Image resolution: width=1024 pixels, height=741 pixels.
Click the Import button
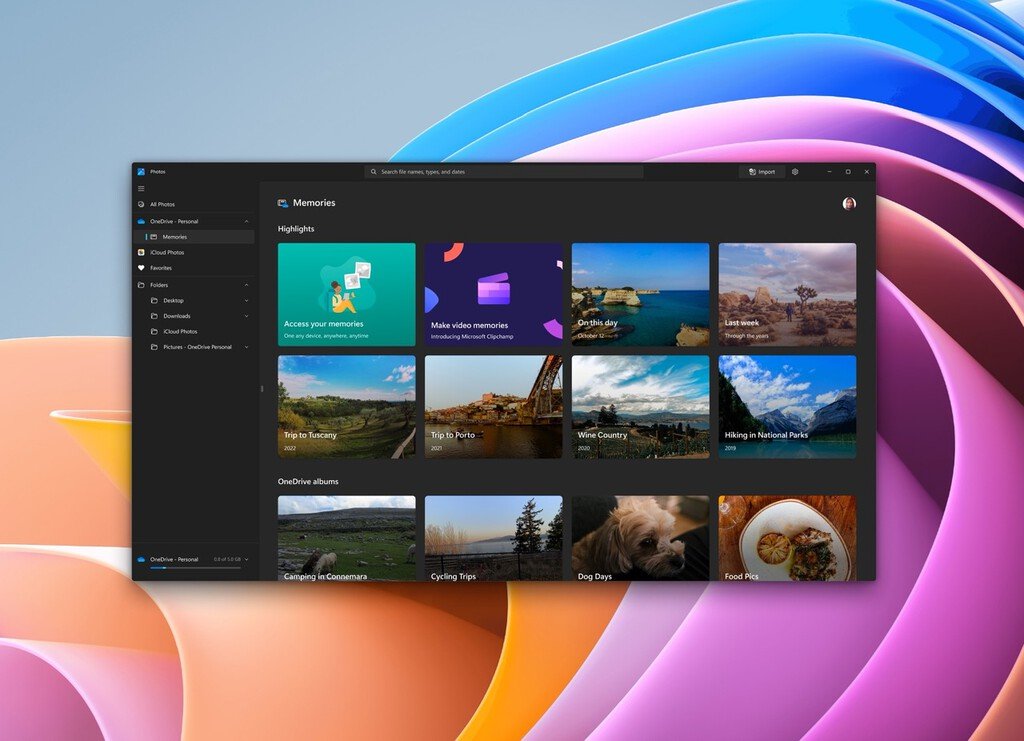point(762,172)
